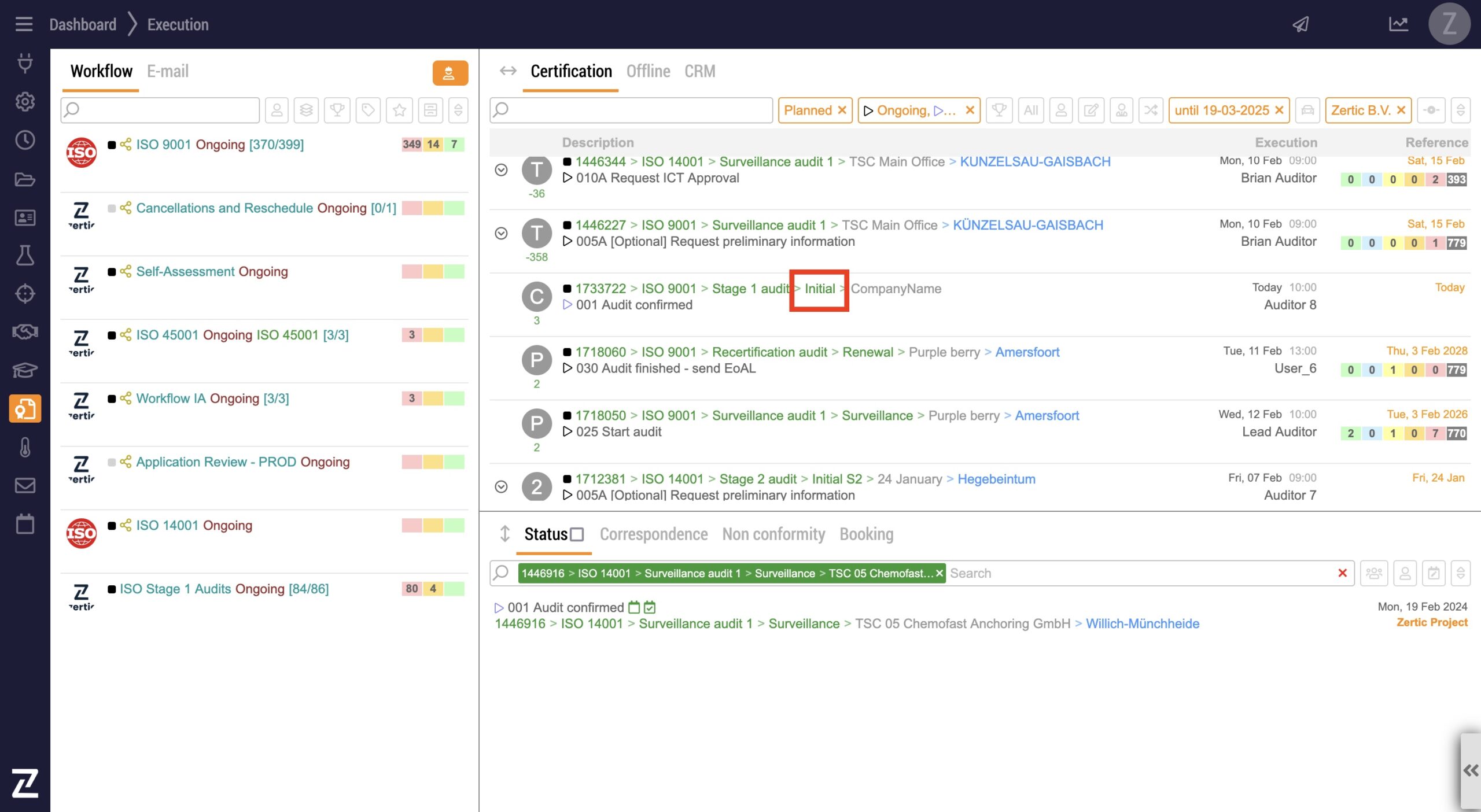
Task: Expand the row 1446227 ISO 9001 chevron
Action: pyautogui.click(x=501, y=233)
